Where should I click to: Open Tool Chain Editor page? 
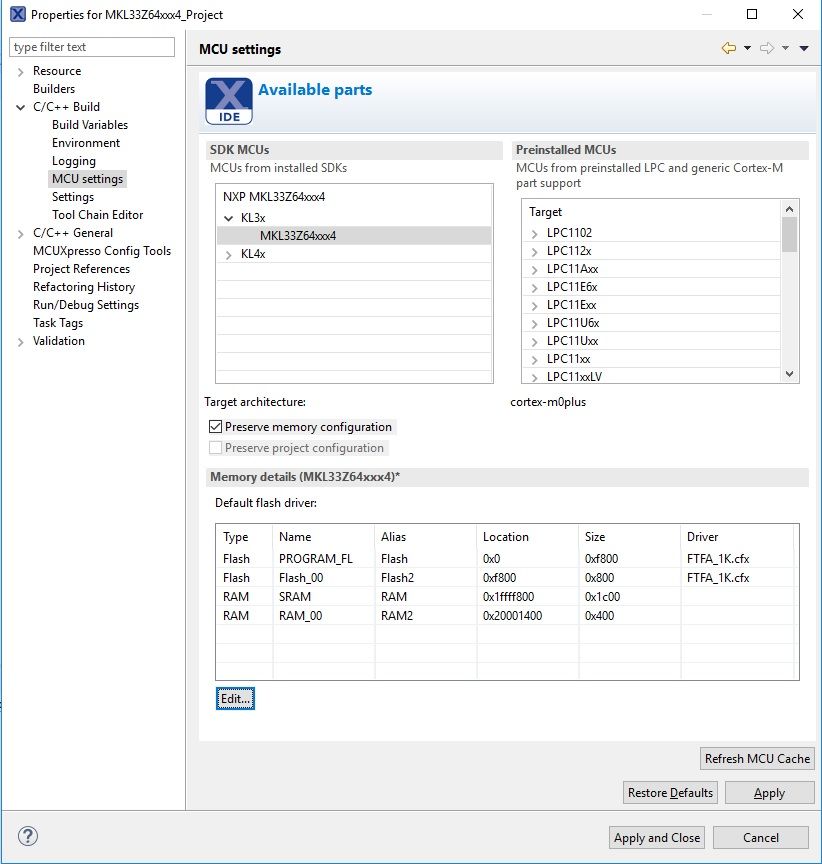98,215
